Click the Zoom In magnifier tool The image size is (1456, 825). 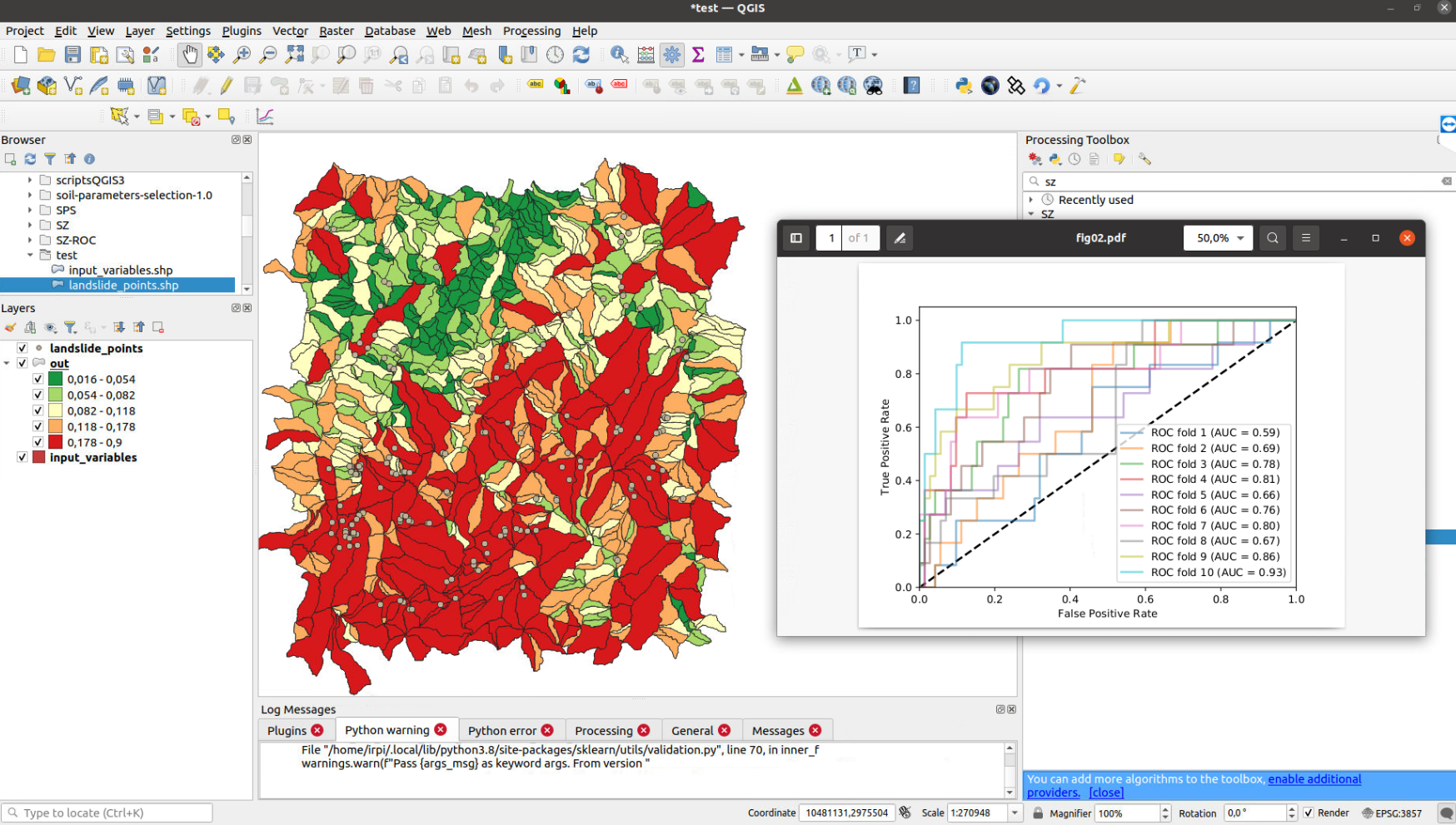[242, 55]
